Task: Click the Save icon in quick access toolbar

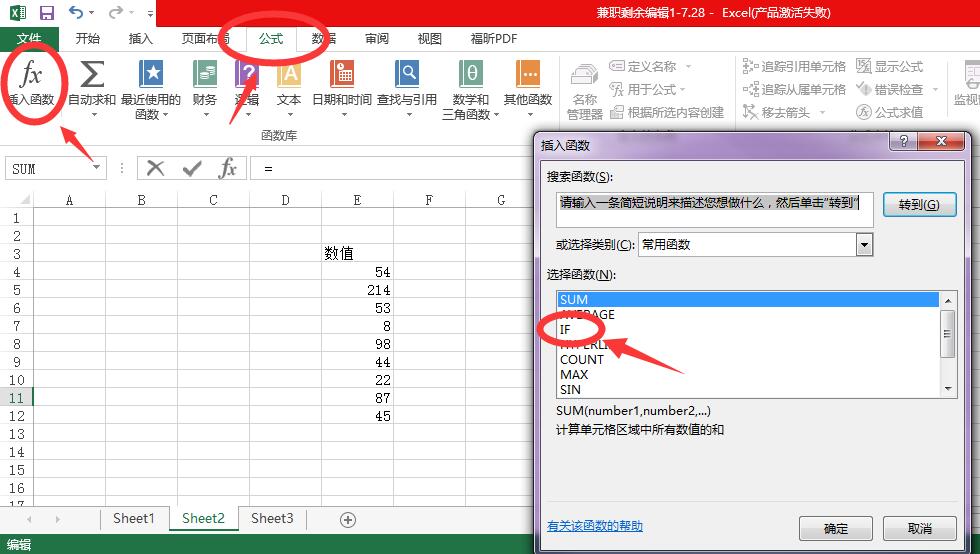Action: (x=46, y=13)
